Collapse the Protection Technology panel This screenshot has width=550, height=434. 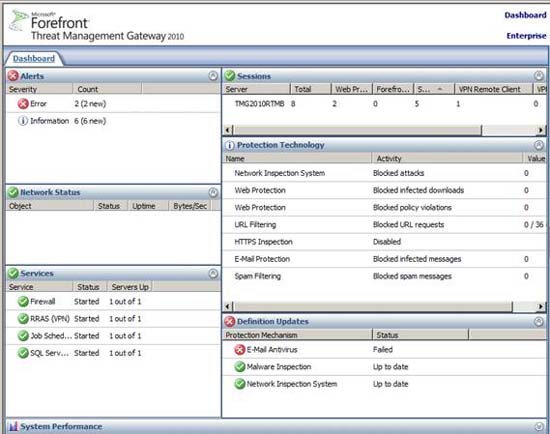(539, 145)
